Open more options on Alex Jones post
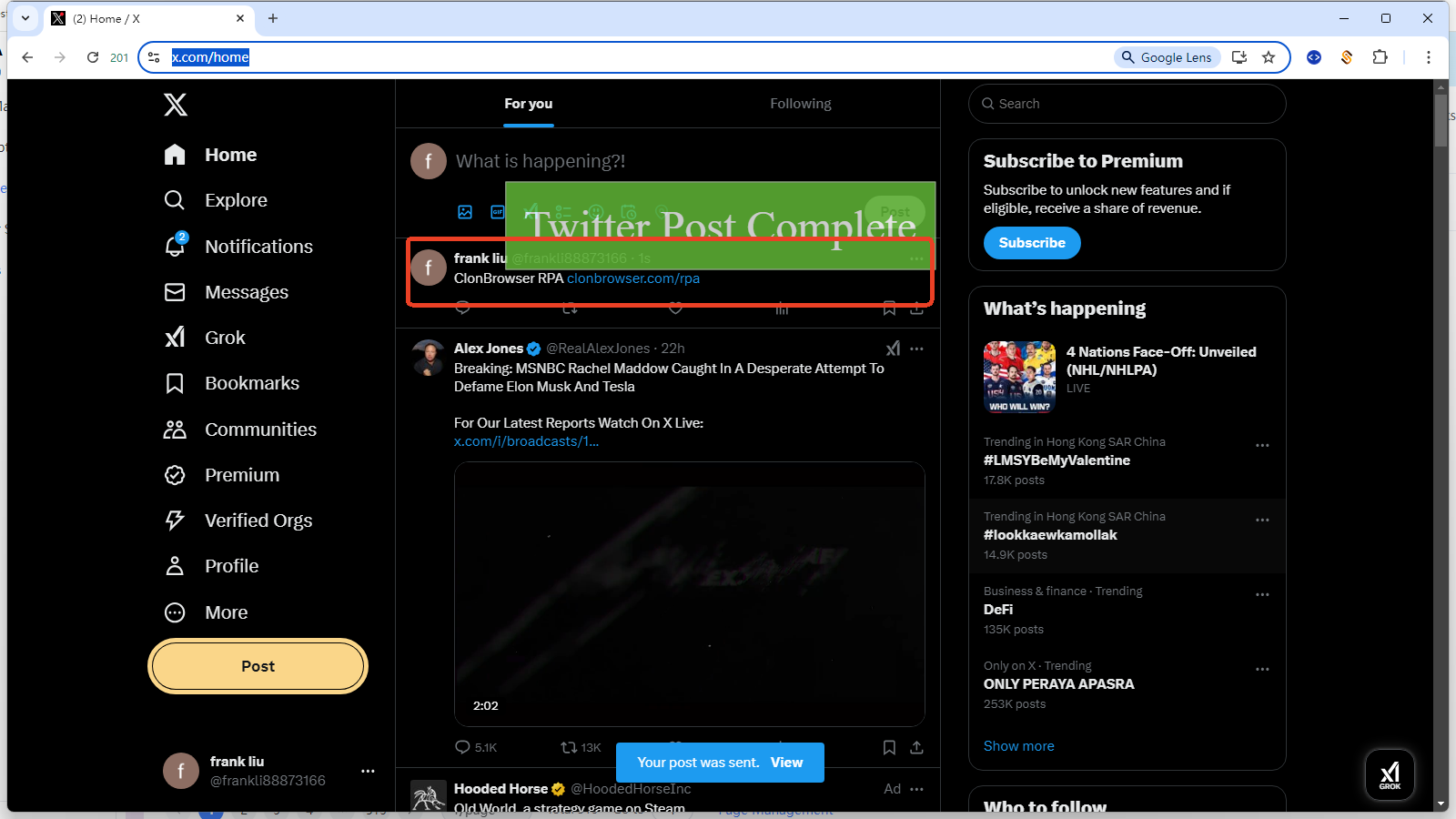This screenshot has width=1456, height=819. coord(916,349)
